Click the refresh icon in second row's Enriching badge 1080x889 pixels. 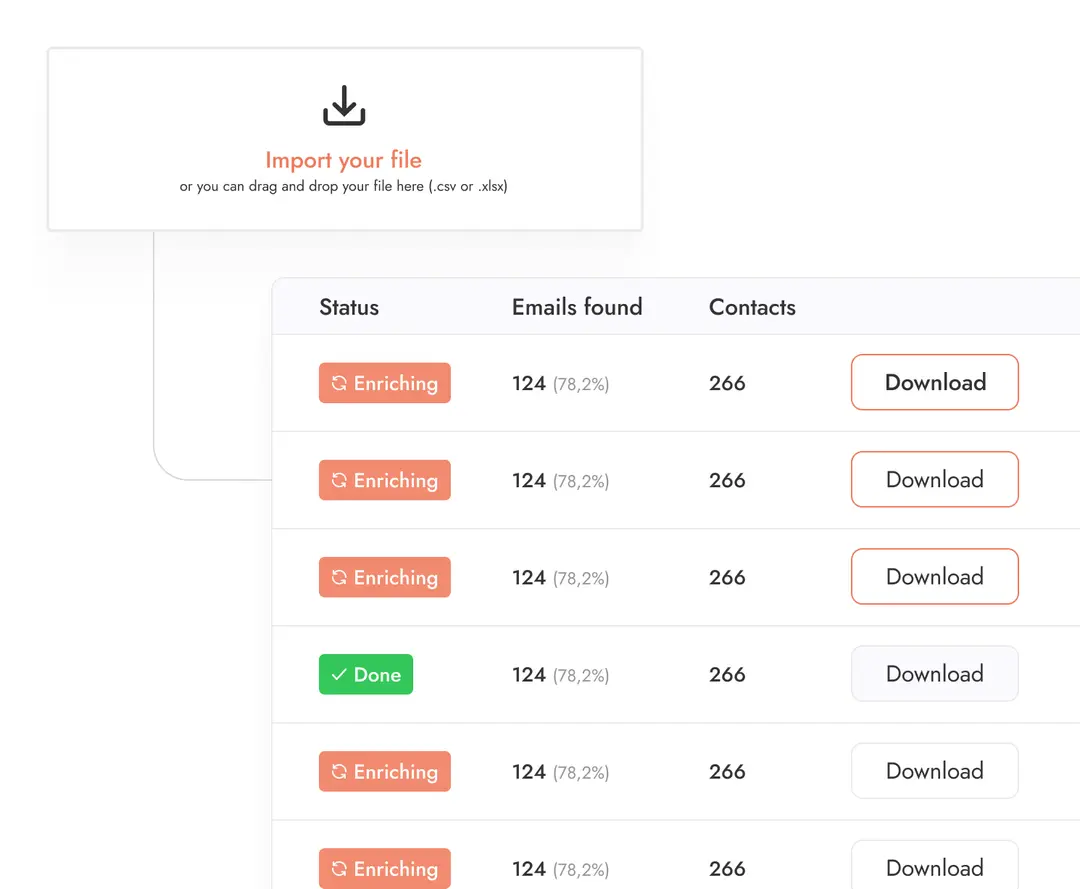(339, 480)
